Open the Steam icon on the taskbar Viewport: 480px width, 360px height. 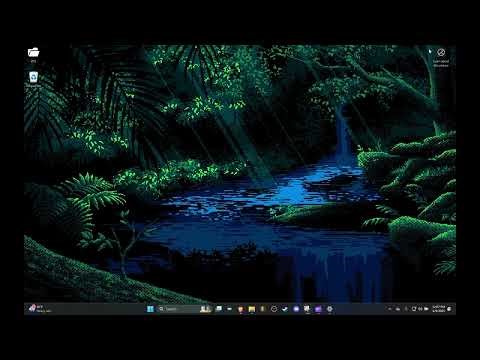click(x=285, y=309)
